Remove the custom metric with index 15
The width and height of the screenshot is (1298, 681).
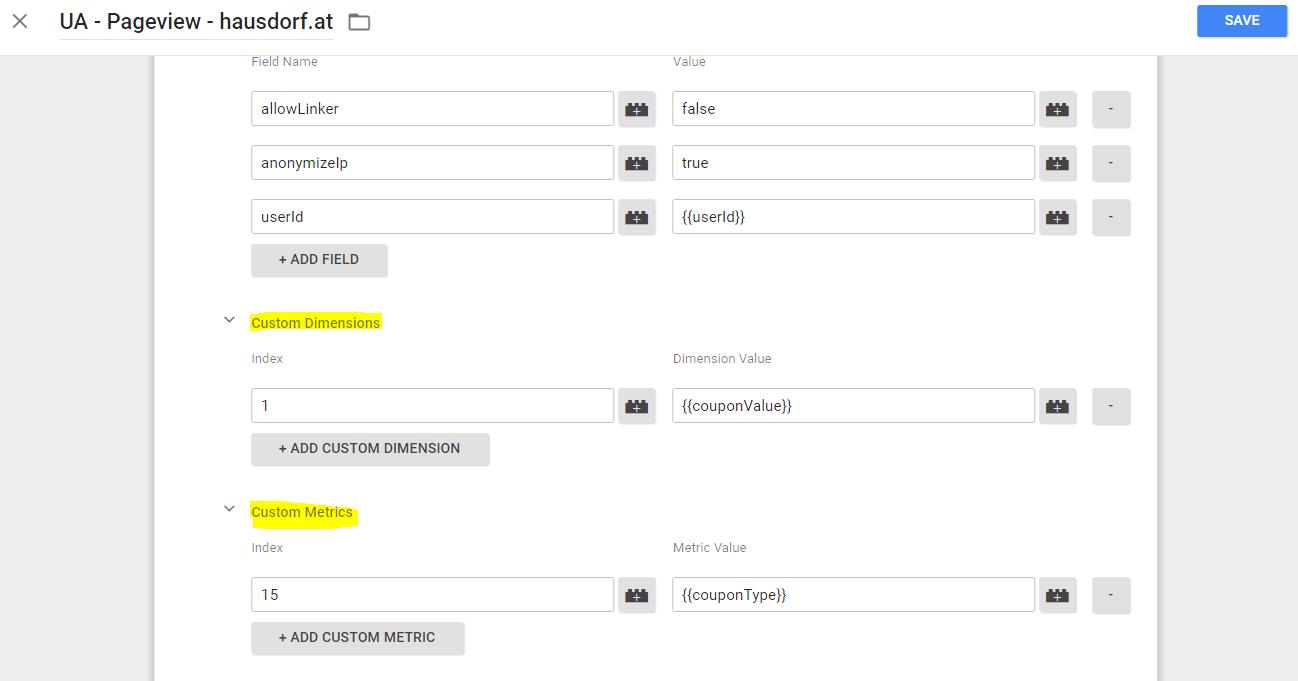(1111, 594)
